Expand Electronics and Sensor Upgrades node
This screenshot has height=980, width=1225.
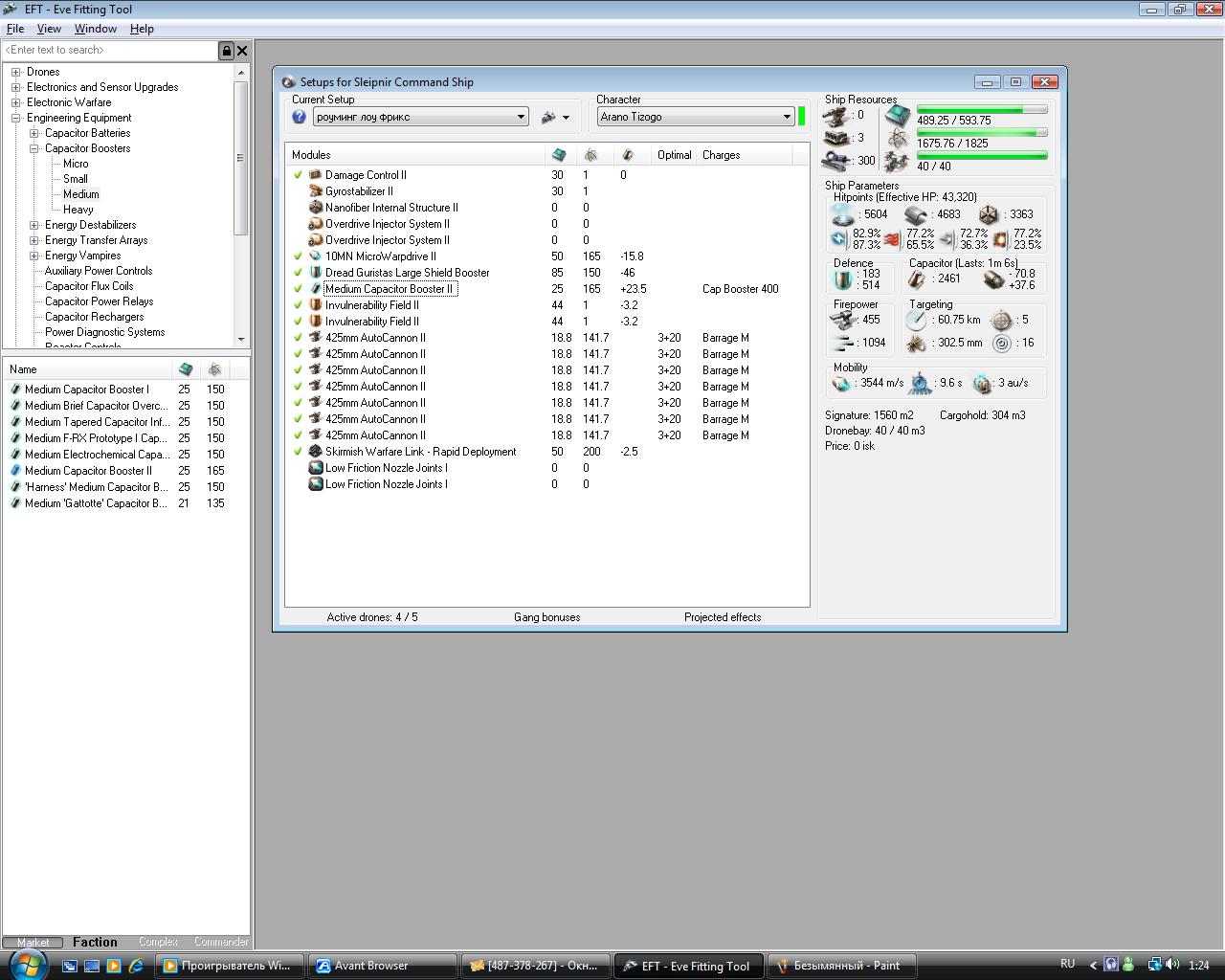(15, 87)
